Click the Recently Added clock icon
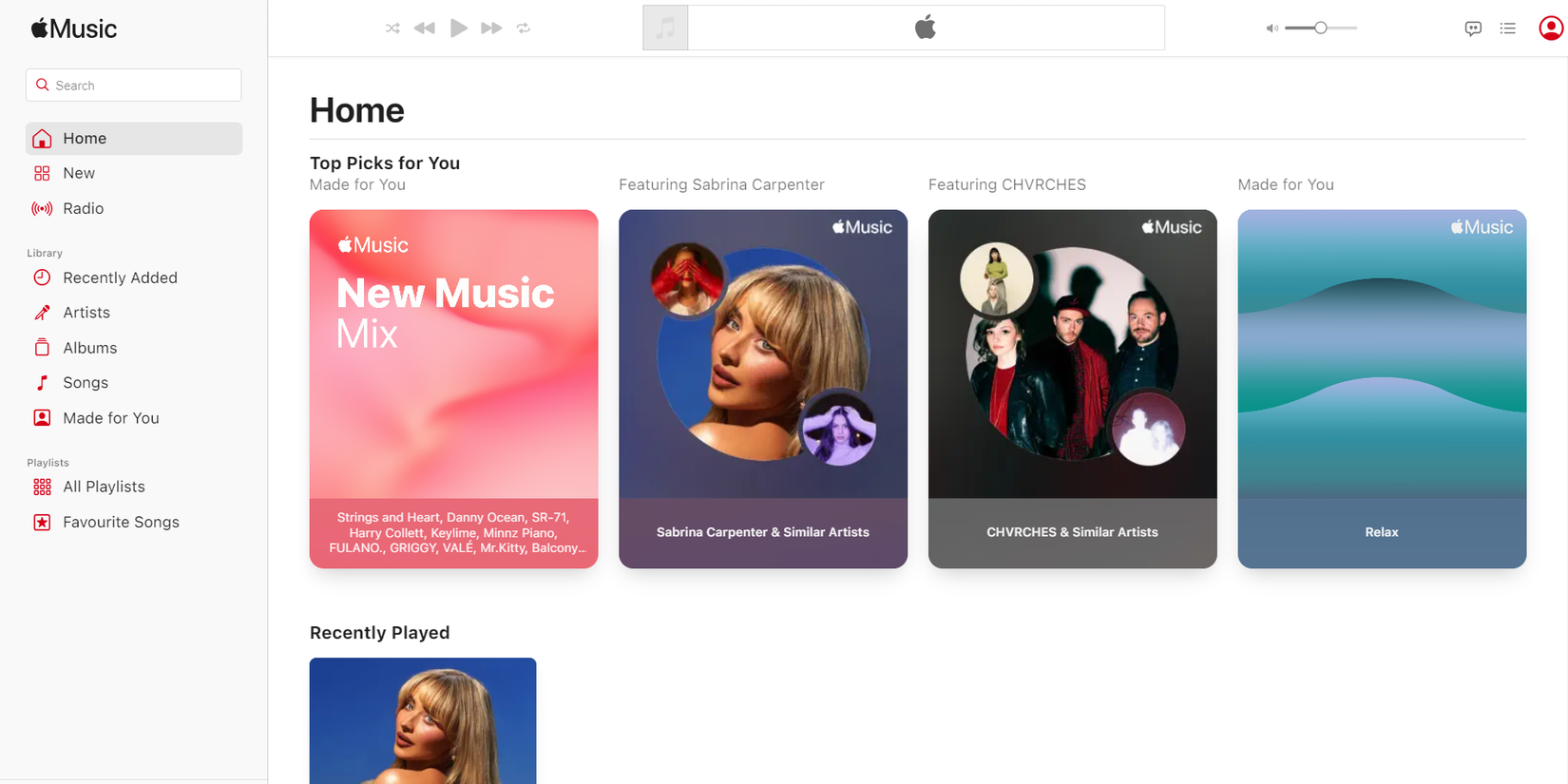The image size is (1568, 784). pyautogui.click(x=42, y=277)
